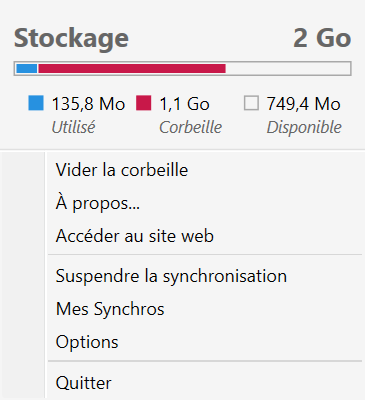Click the 135,8 Mo used value
Image resolution: width=365 pixels, height=400 pixels.
[x=88, y=104]
